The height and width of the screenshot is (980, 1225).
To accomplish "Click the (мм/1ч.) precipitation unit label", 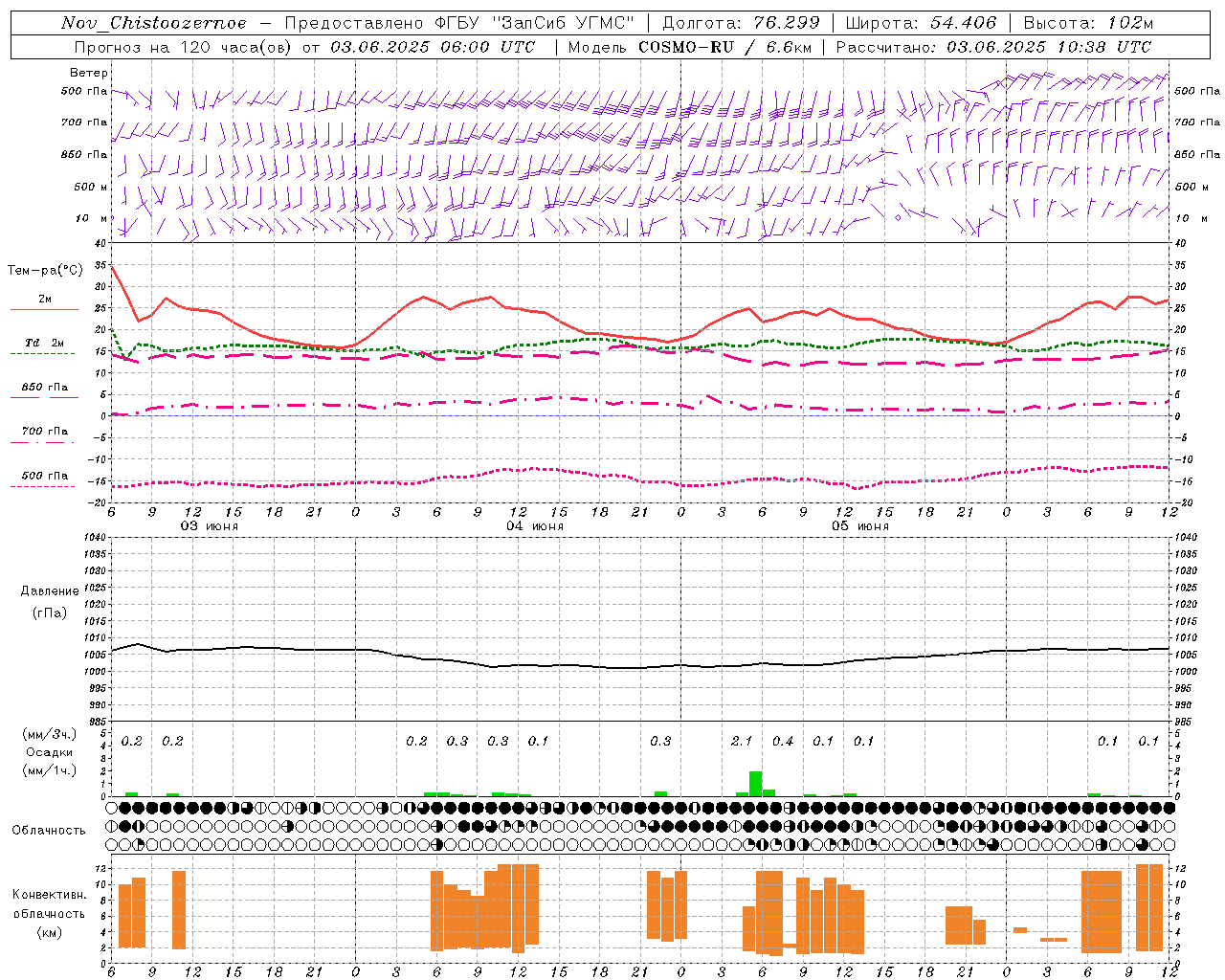I will (50, 769).
